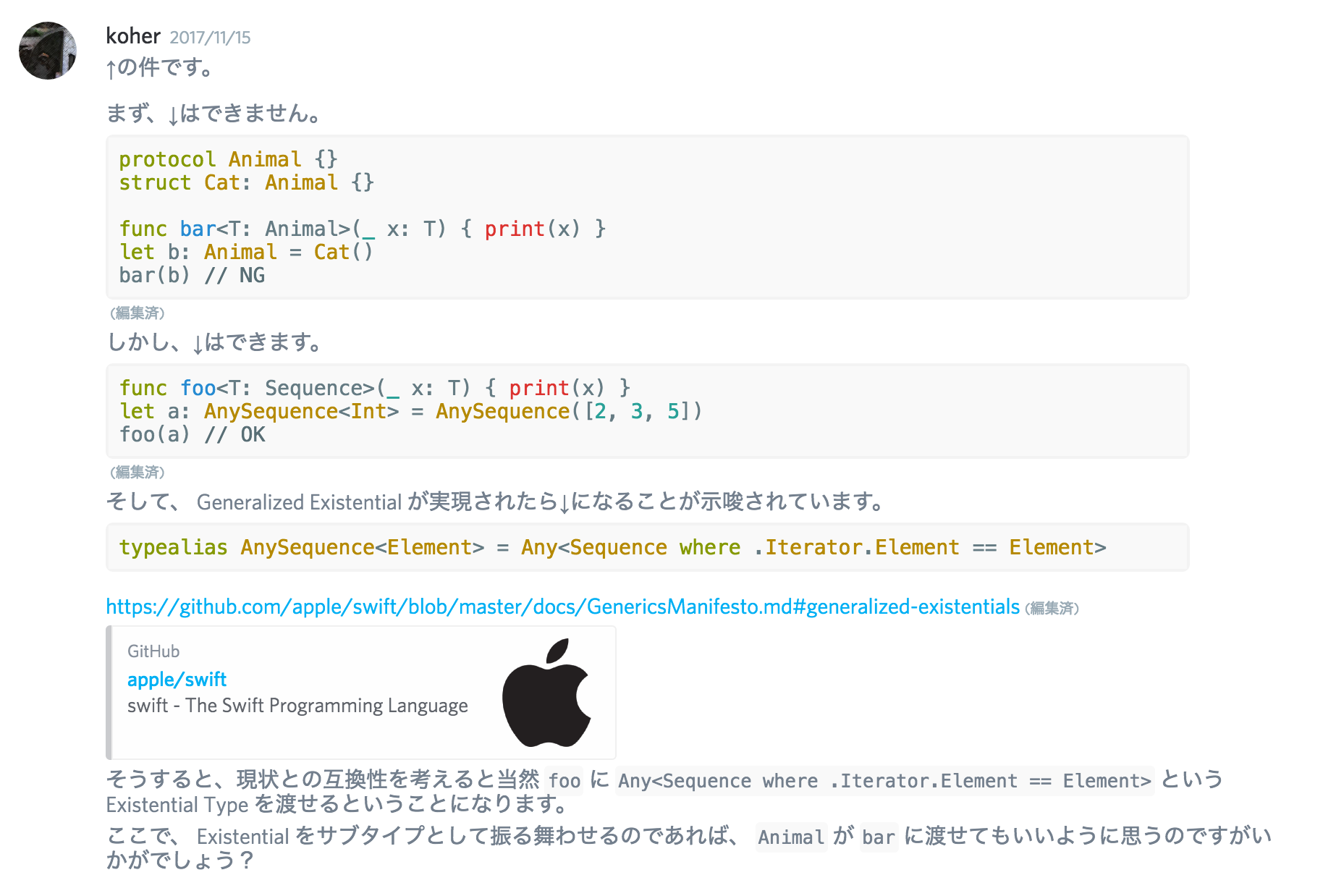Click the username koher

tap(133, 35)
